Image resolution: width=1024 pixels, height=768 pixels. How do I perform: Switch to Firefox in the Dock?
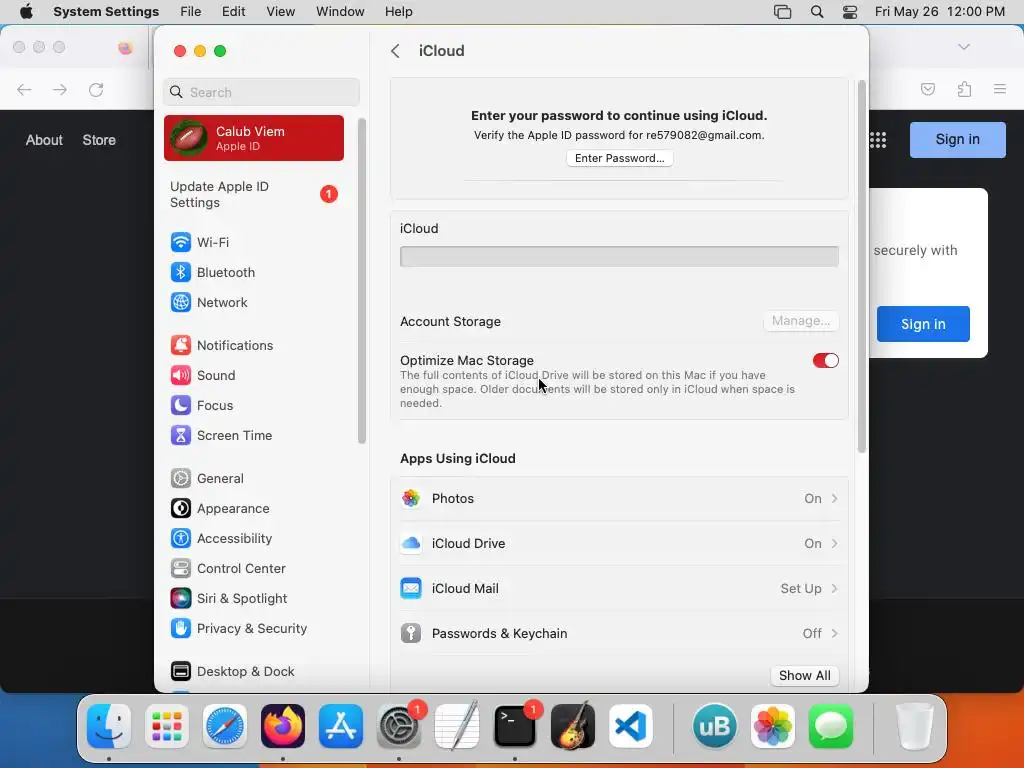[x=283, y=726]
